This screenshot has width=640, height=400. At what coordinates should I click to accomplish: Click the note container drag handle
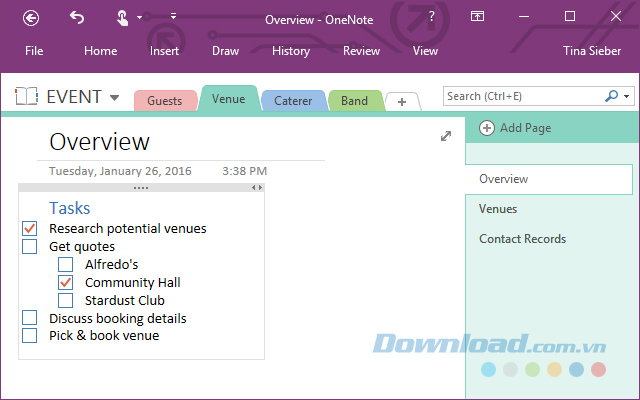141,188
